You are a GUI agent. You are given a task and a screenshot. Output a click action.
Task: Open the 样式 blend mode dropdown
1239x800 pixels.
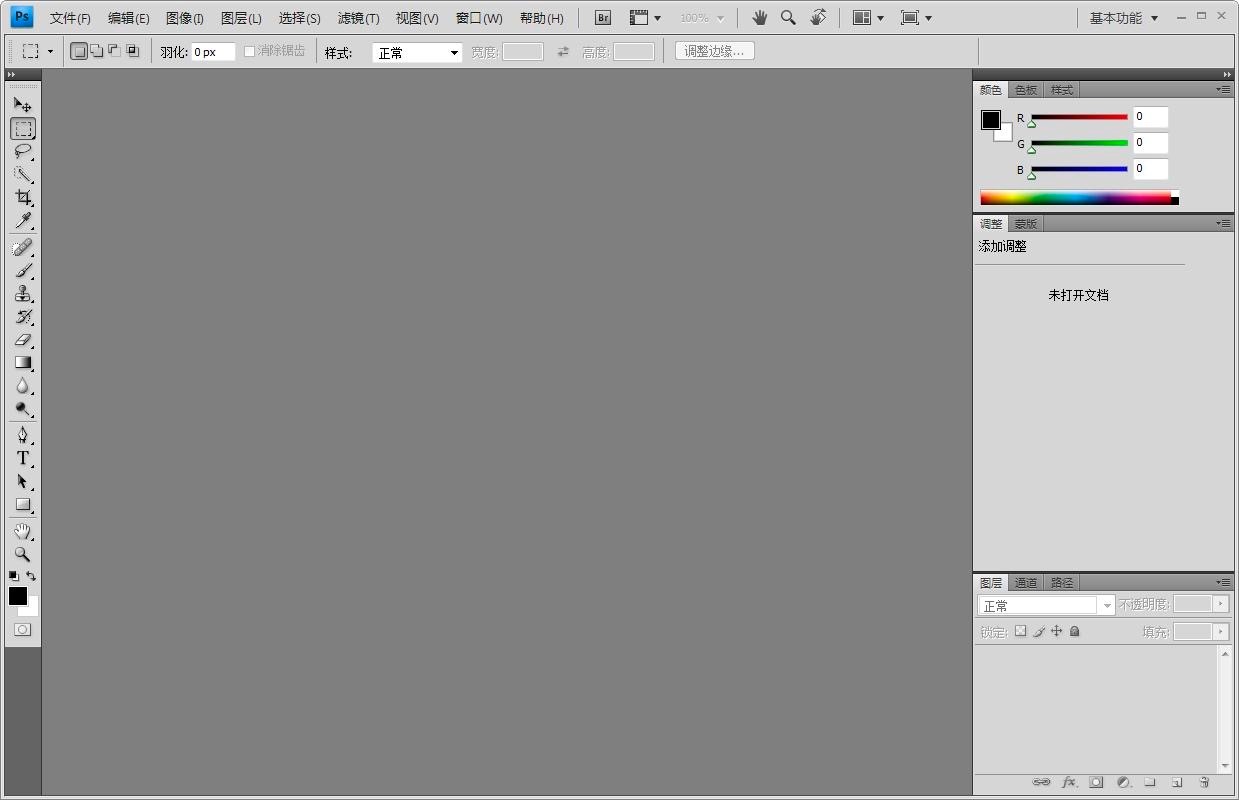416,51
